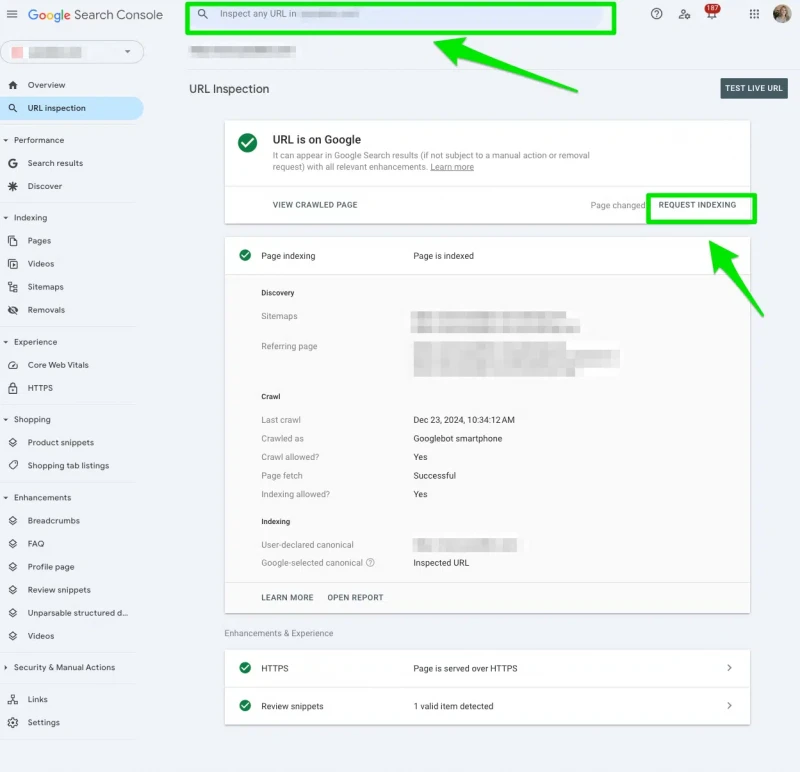
Task: Click the Overview home icon
Action: pyautogui.click(x=13, y=85)
